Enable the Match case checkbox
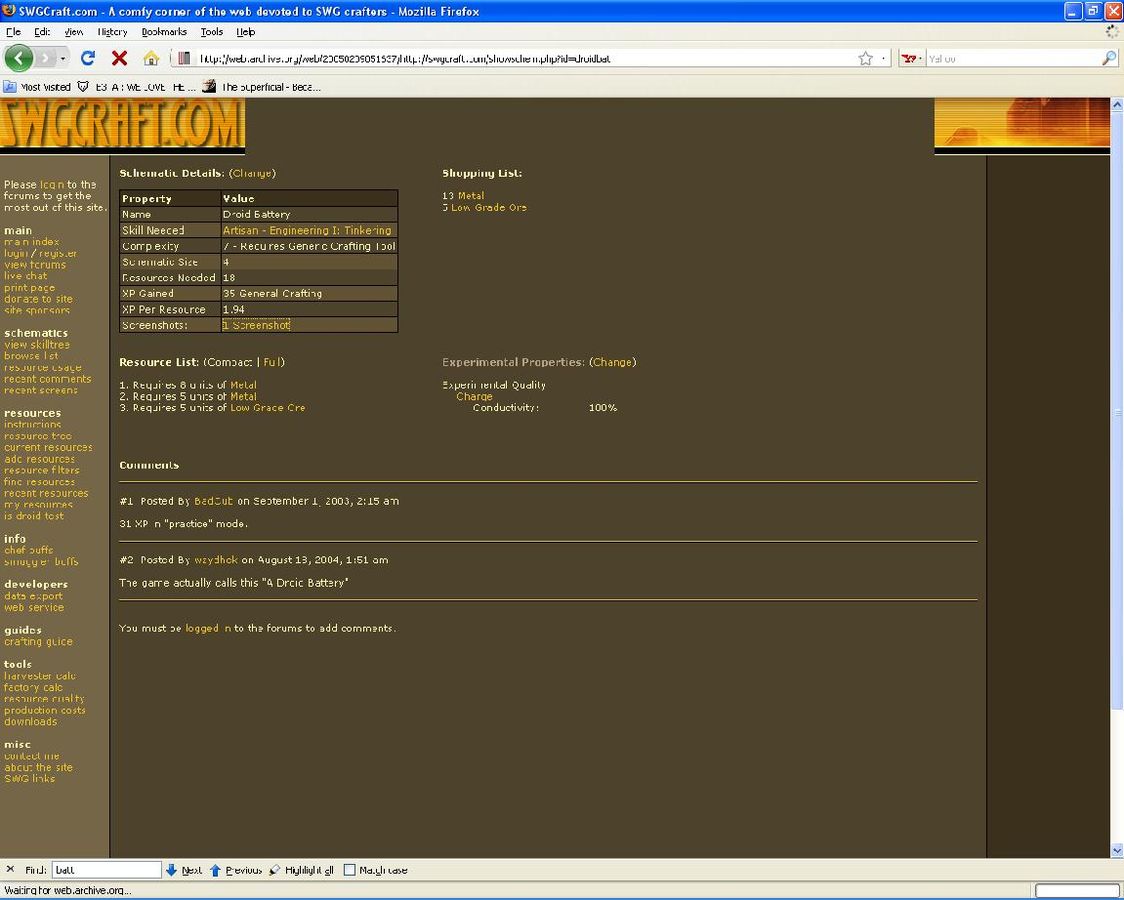This screenshot has height=900, width=1124. [x=349, y=870]
